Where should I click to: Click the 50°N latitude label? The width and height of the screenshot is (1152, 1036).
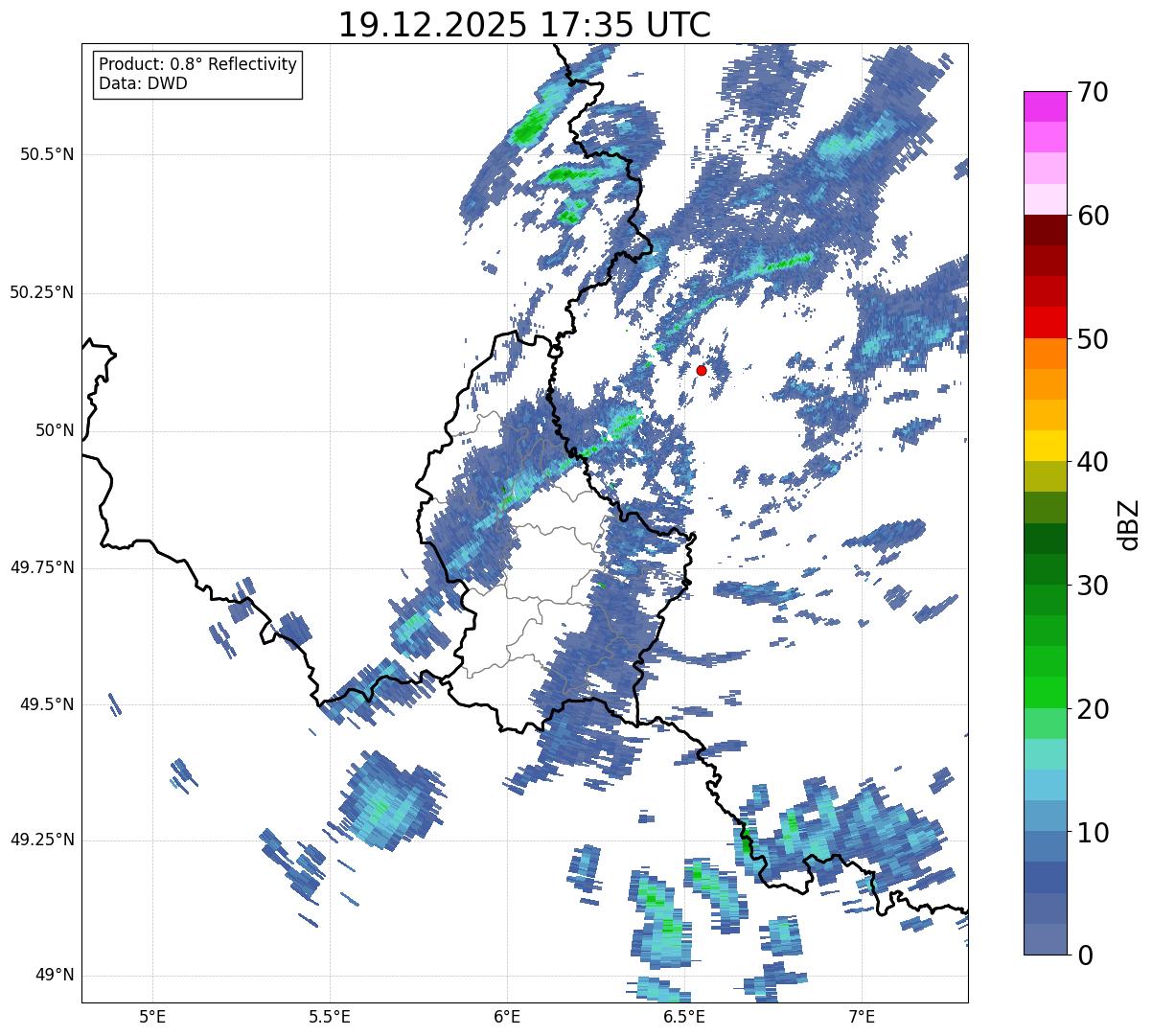55,430
